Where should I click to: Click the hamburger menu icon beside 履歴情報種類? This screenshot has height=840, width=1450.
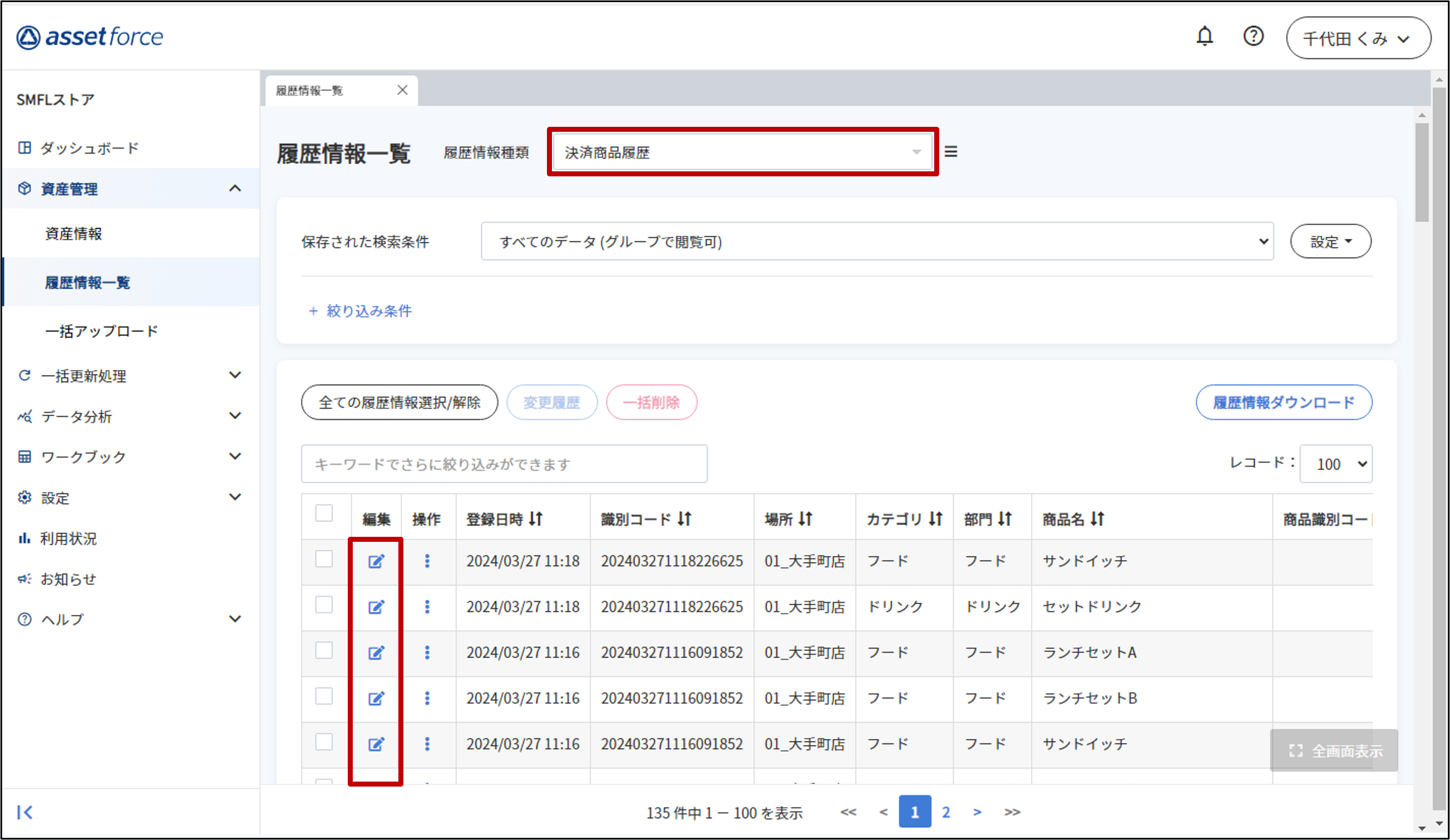coord(950,152)
